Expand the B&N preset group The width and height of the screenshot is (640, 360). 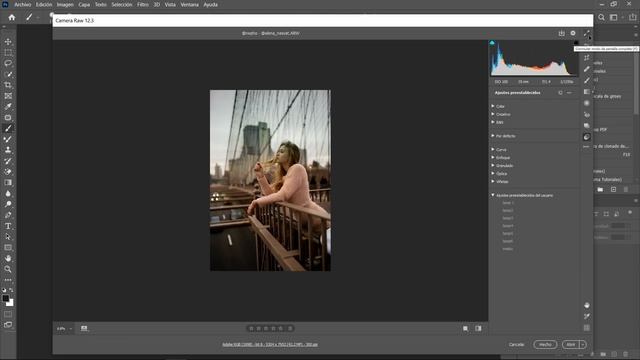pyautogui.click(x=493, y=122)
